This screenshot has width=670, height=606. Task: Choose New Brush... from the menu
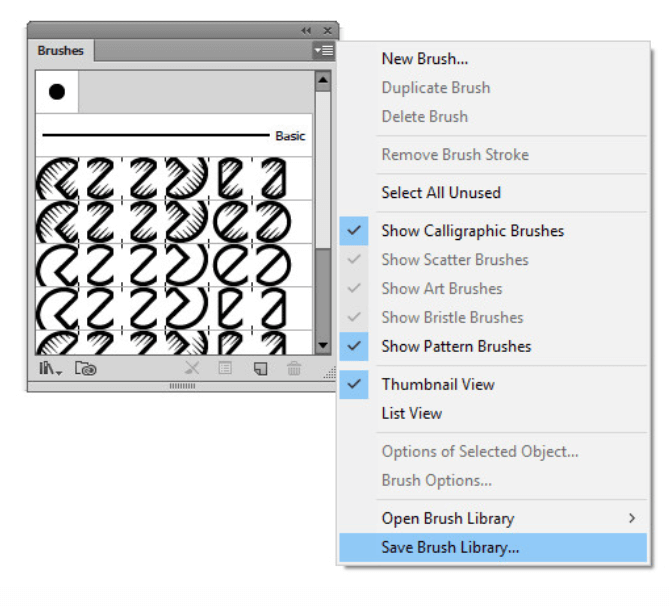point(493,59)
